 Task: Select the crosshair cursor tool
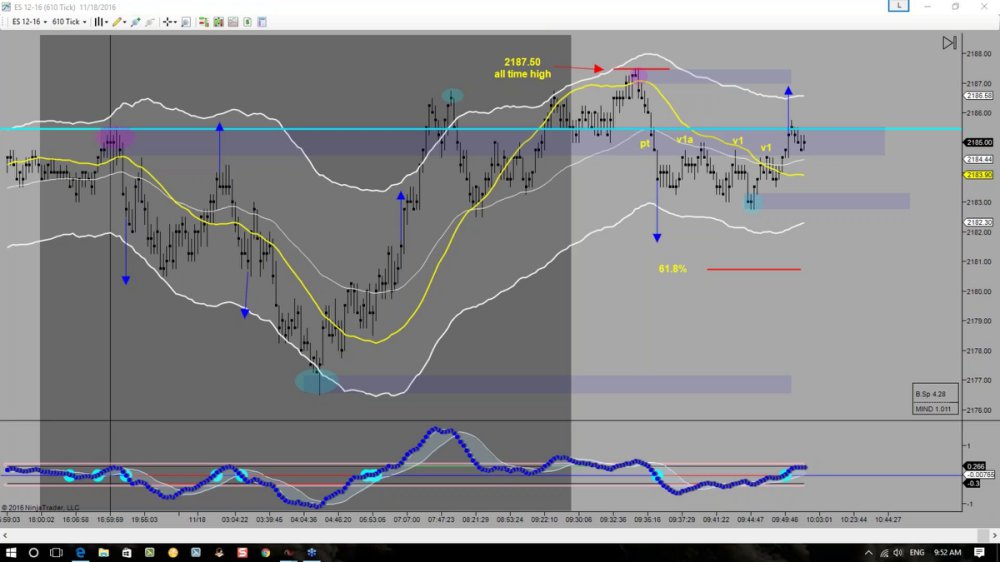click(x=169, y=22)
